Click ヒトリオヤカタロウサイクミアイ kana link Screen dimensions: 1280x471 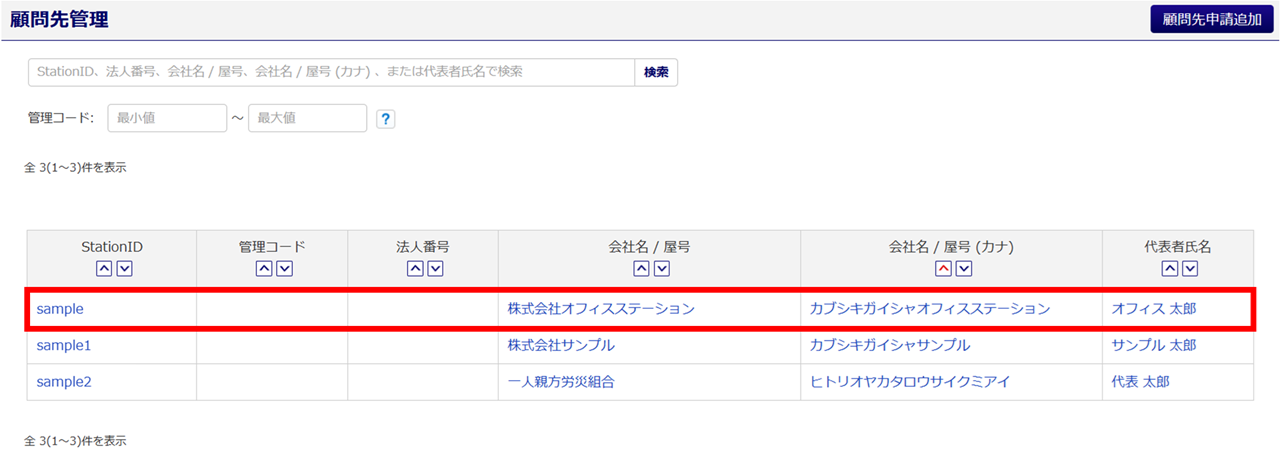click(x=910, y=381)
